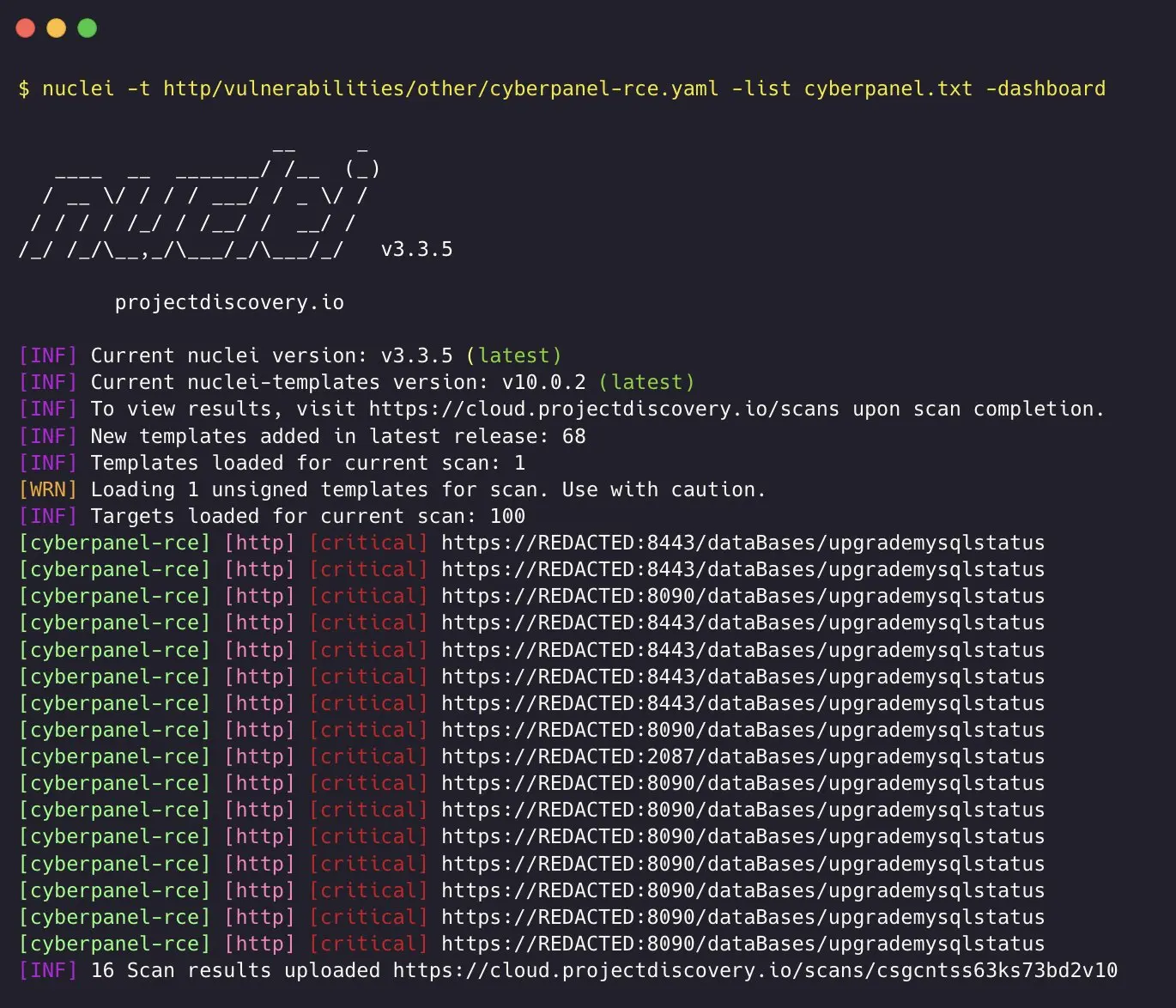Click (latest) after nuclei-templates version v10.0.2

[646, 382]
